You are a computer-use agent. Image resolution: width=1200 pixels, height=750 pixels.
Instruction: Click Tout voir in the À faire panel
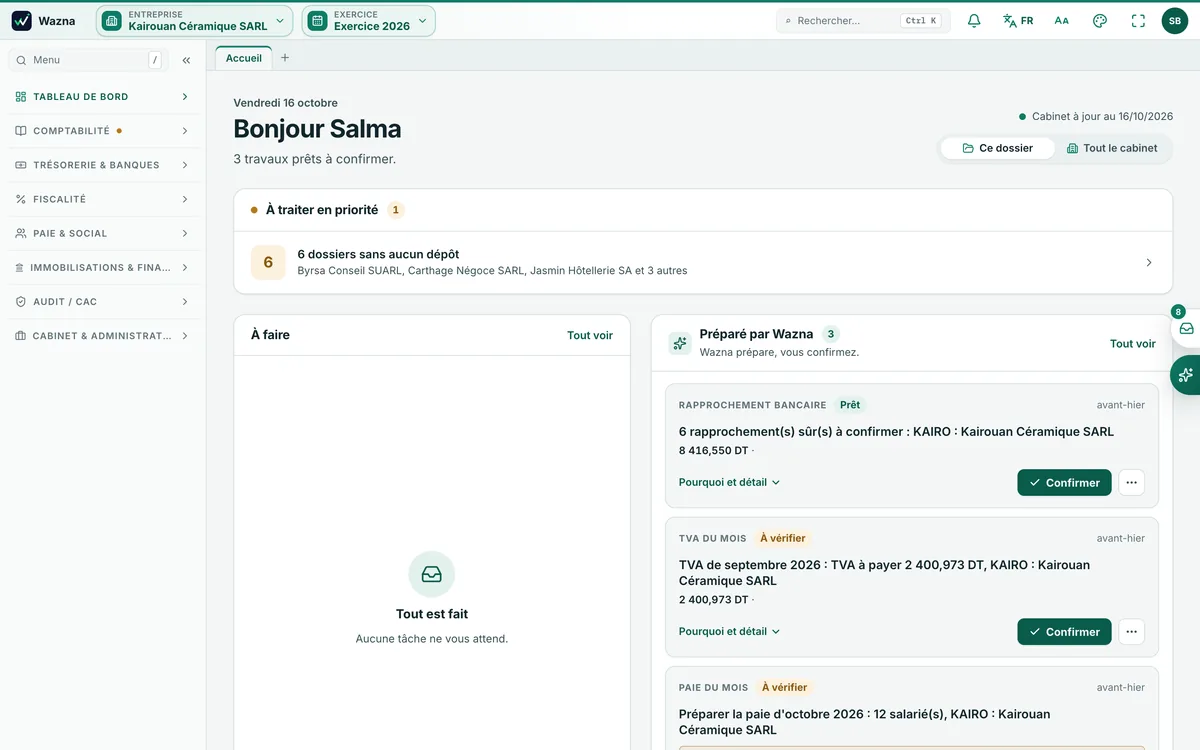click(x=590, y=335)
